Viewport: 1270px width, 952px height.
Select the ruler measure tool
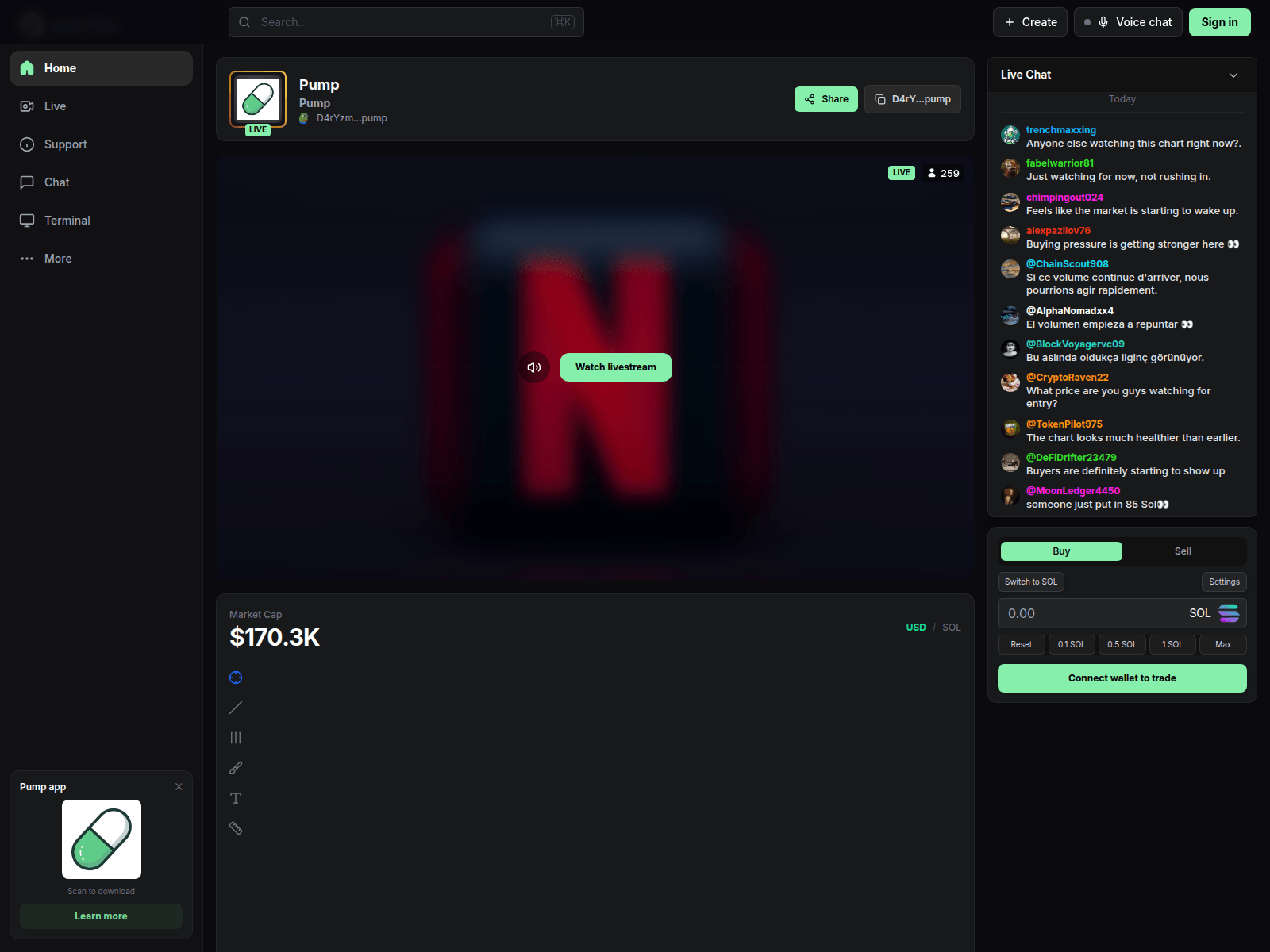(236, 828)
